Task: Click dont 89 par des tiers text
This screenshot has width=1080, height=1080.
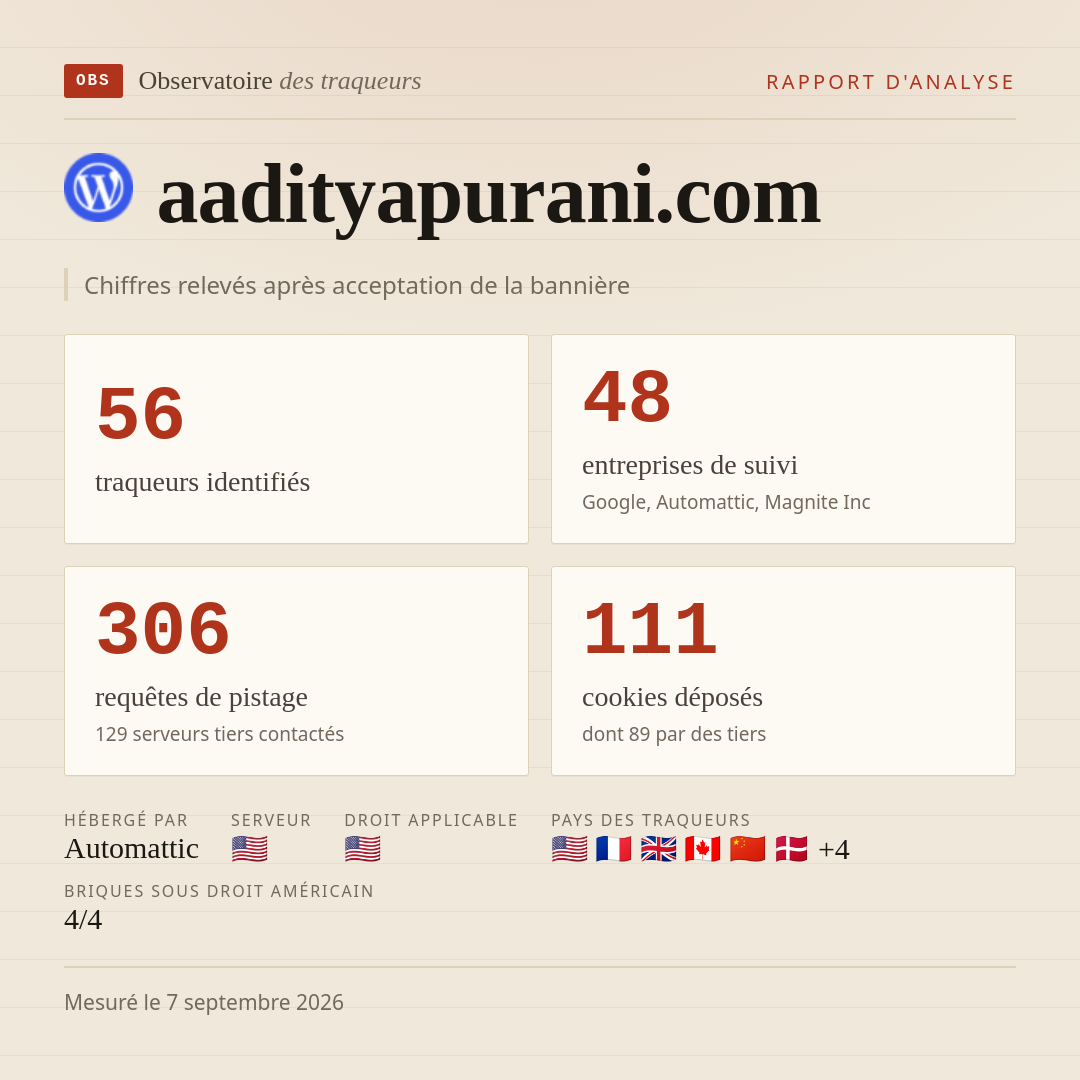Action: 674,734
